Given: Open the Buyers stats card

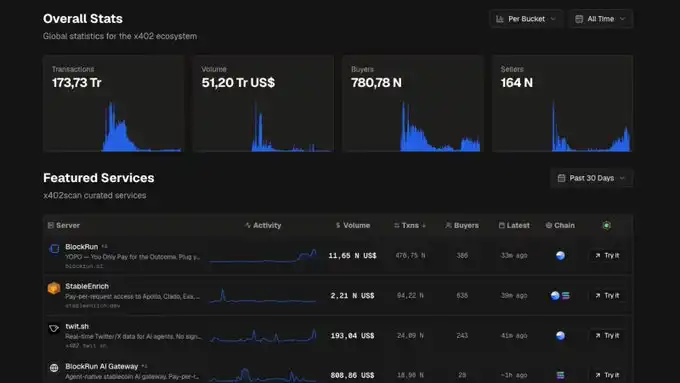Looking at the screenshot, I should (x=412, y=104).
